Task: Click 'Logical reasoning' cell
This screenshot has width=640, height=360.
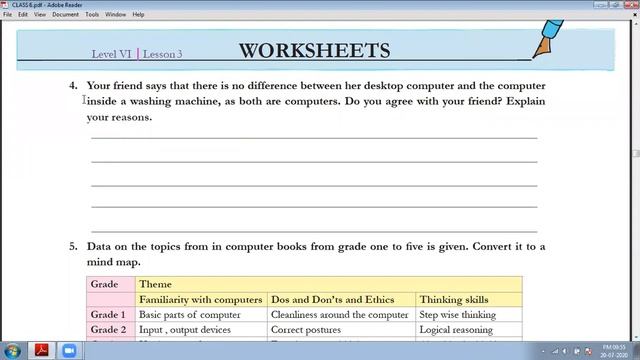Action: [x=469, y=329]
